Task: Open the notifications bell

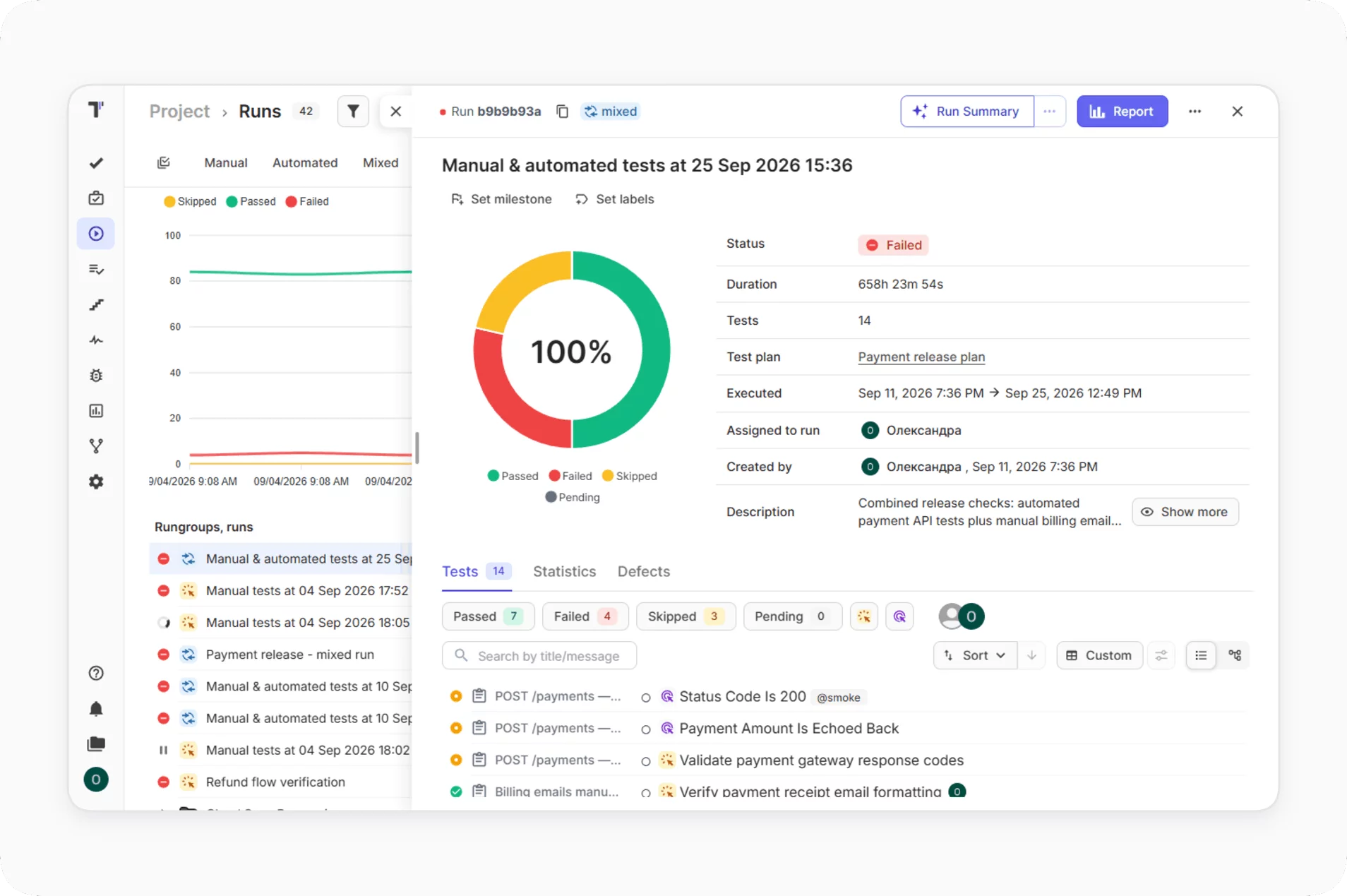Action: 96,708
